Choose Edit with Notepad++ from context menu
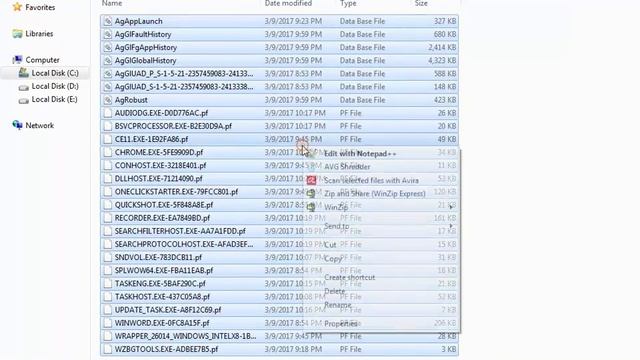This screenshot has width=640, height=360. [360, 154]
